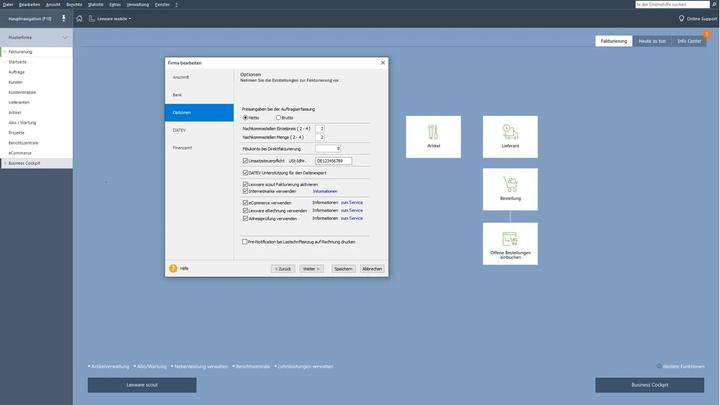
Task: Toggle DATEV Unterstützung für den Datenexport
Action: coord(245,173)
